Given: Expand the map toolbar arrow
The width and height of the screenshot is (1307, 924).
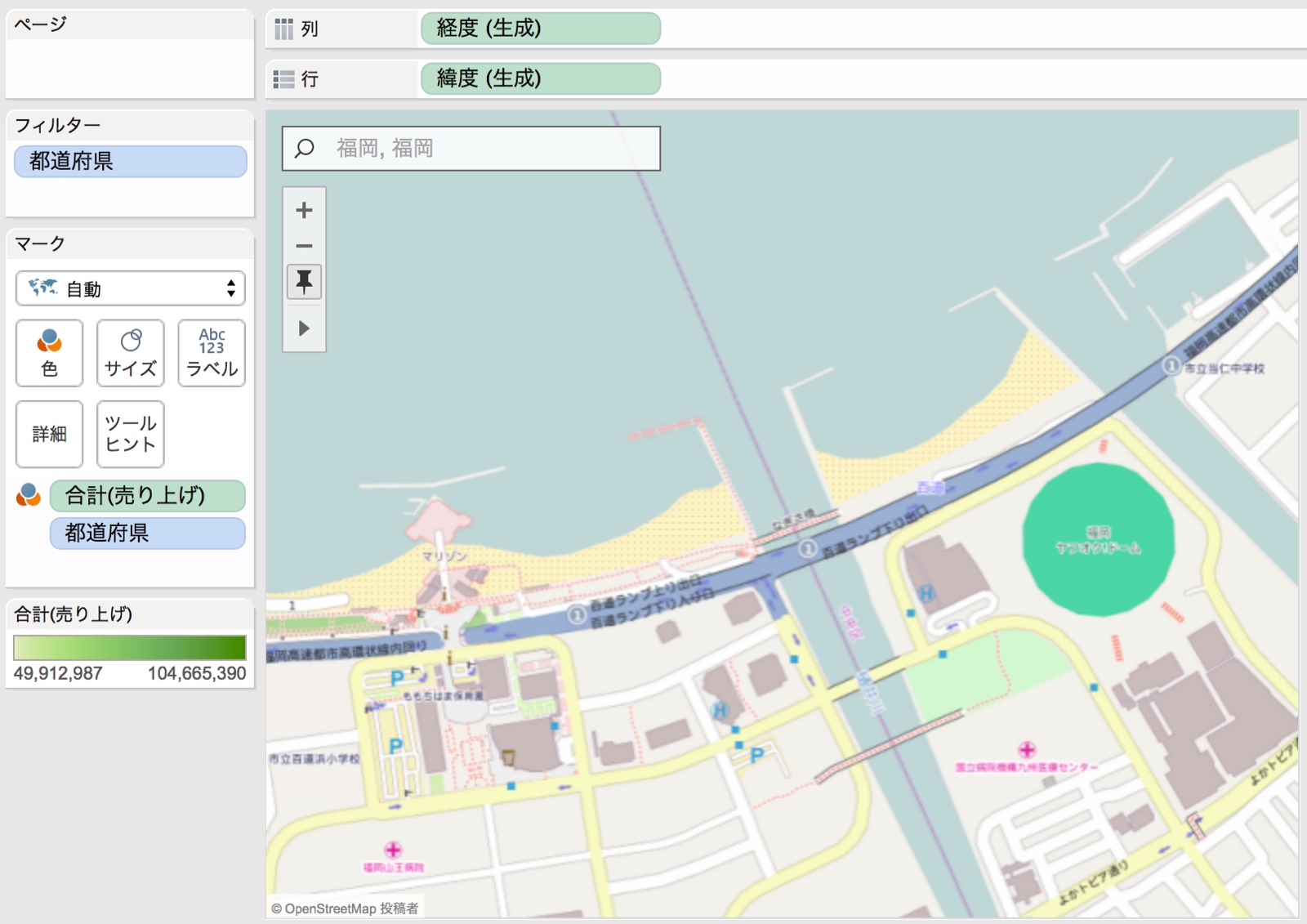Looking at the screenshot, I should pos(303,328).
